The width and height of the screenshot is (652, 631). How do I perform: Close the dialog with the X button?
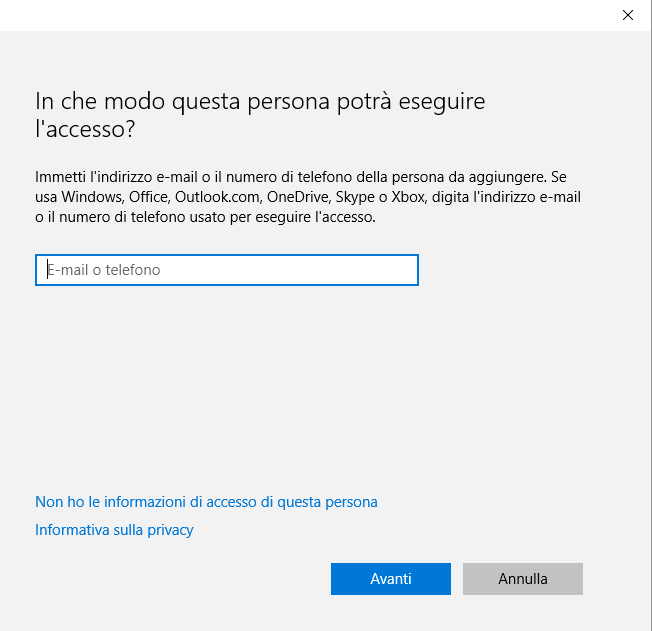point(627,15)
